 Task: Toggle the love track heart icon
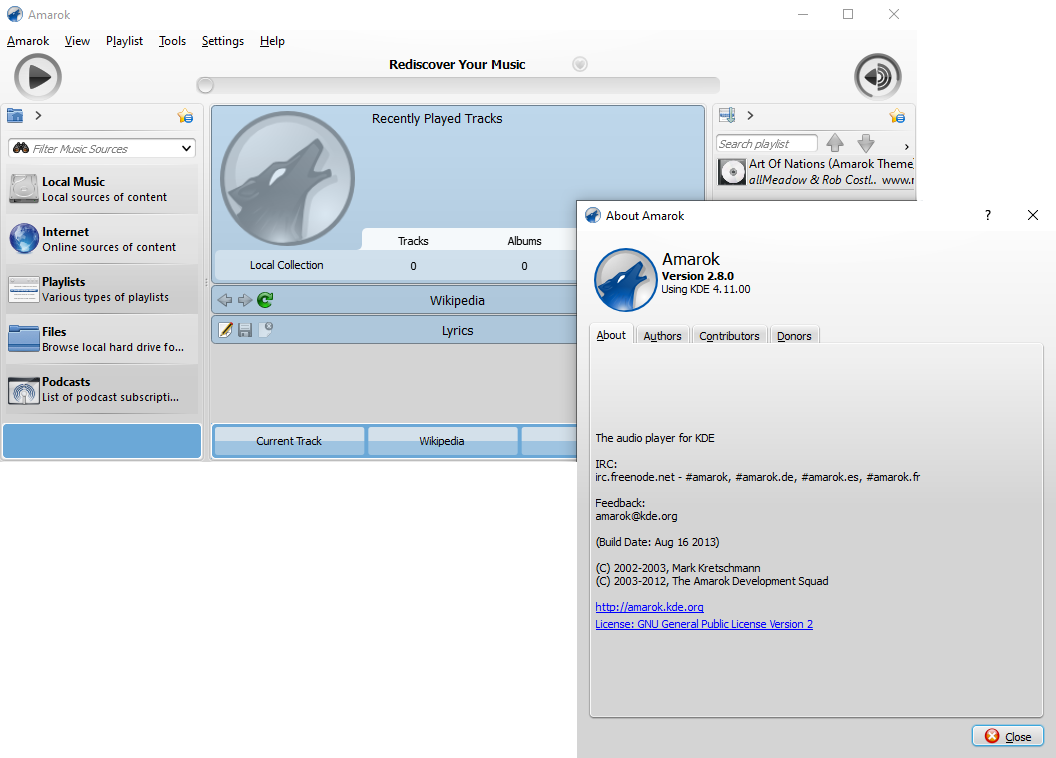coord(580,64)
